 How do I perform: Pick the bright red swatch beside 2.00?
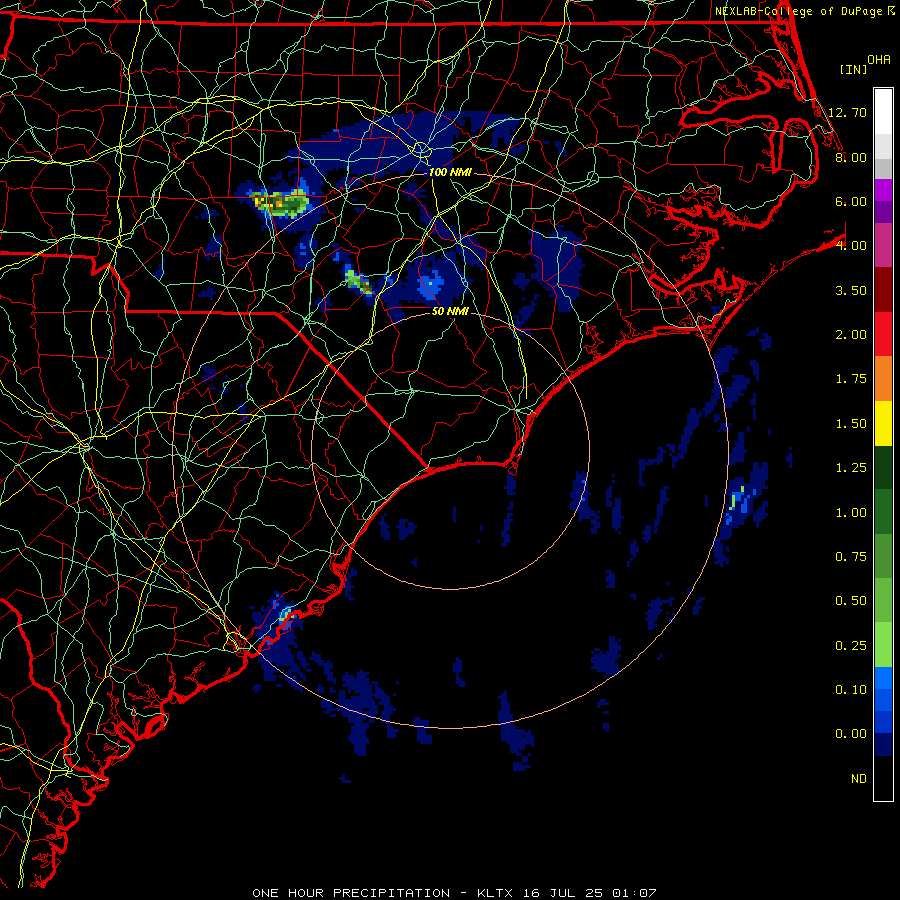pyautogui.click(x=883, y=334)
